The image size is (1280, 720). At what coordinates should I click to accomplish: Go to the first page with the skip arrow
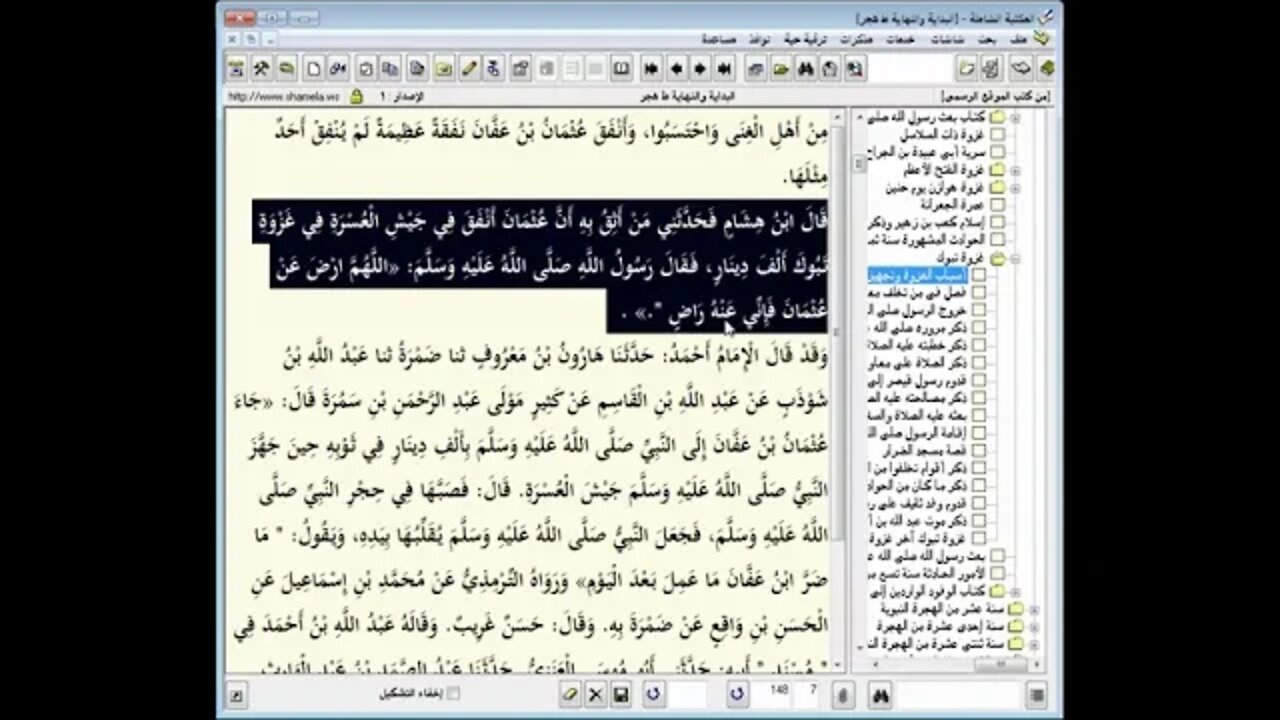[651, 68]
